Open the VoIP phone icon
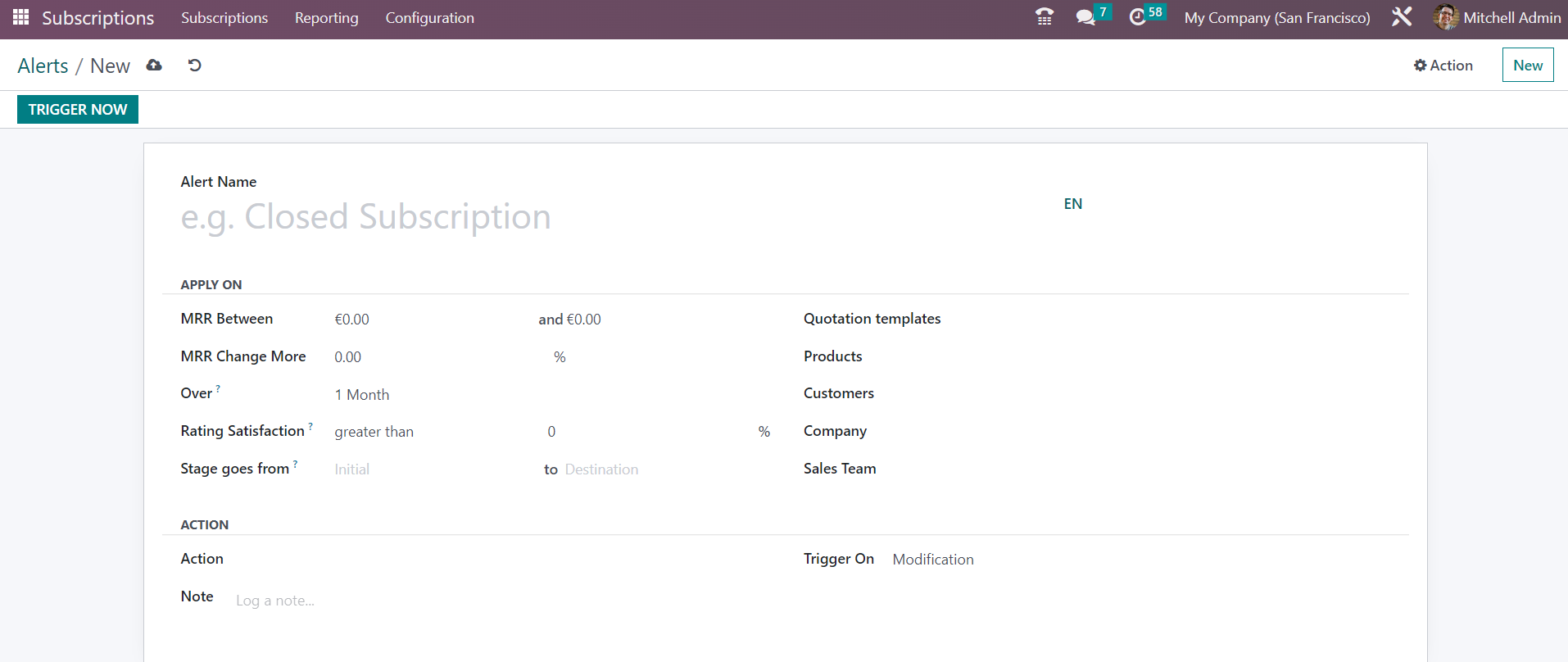 1045,17
